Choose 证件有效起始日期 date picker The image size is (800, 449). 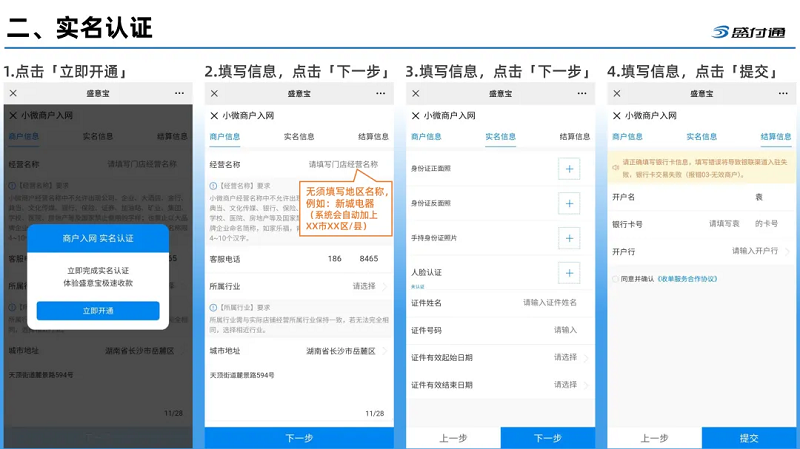point(566,357)
